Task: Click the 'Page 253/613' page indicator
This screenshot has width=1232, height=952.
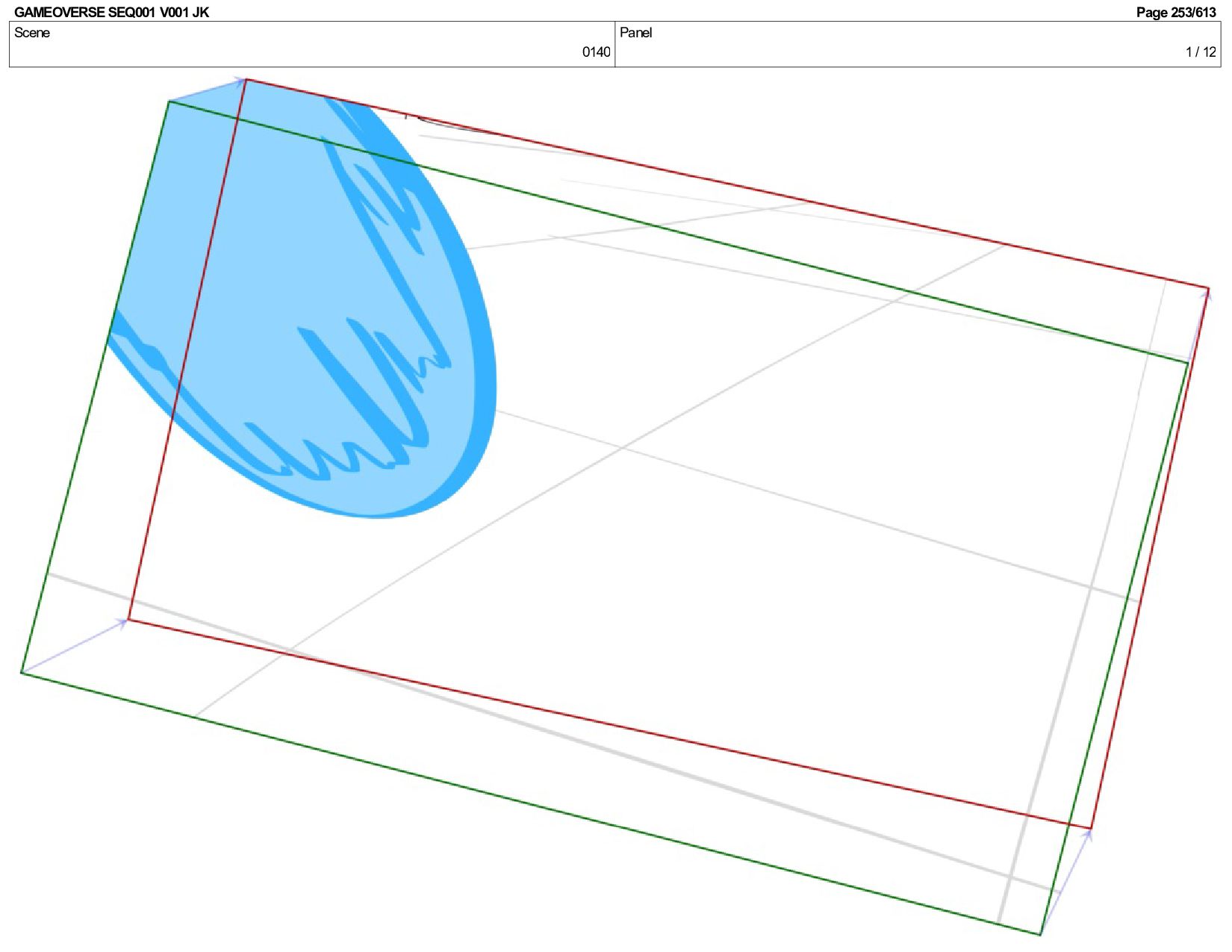Action: (x=1176, y=12)
